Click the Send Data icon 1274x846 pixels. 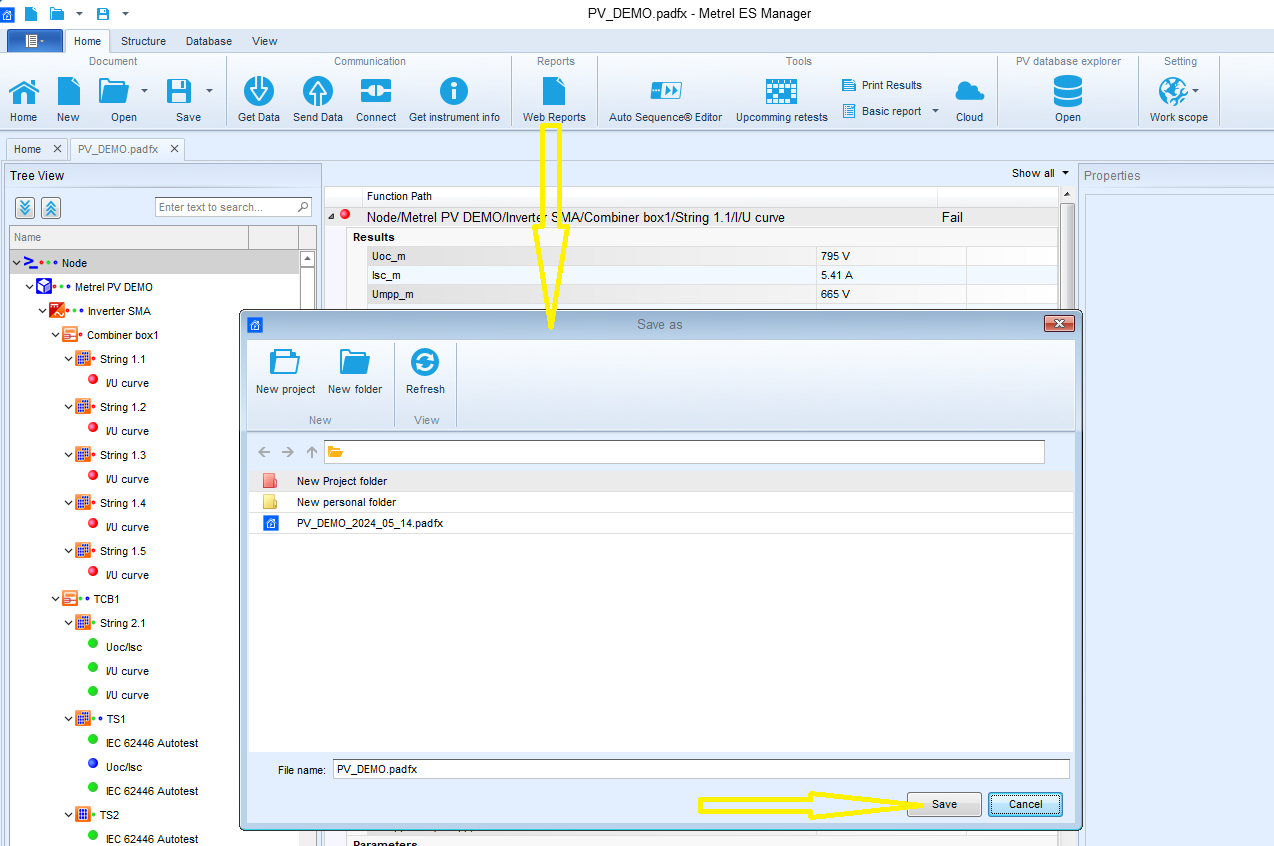click(x=318, y=92)
